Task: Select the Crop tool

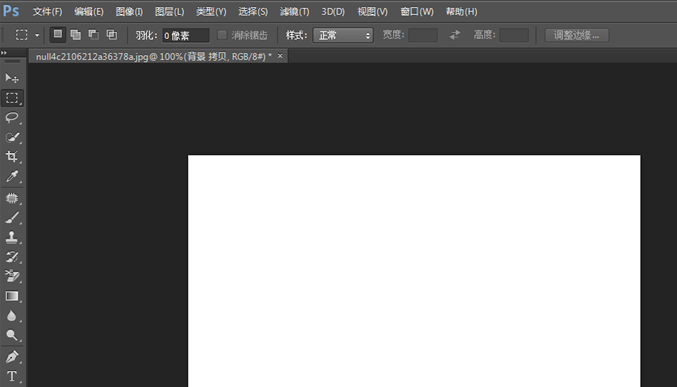Action: pos(12,156)
